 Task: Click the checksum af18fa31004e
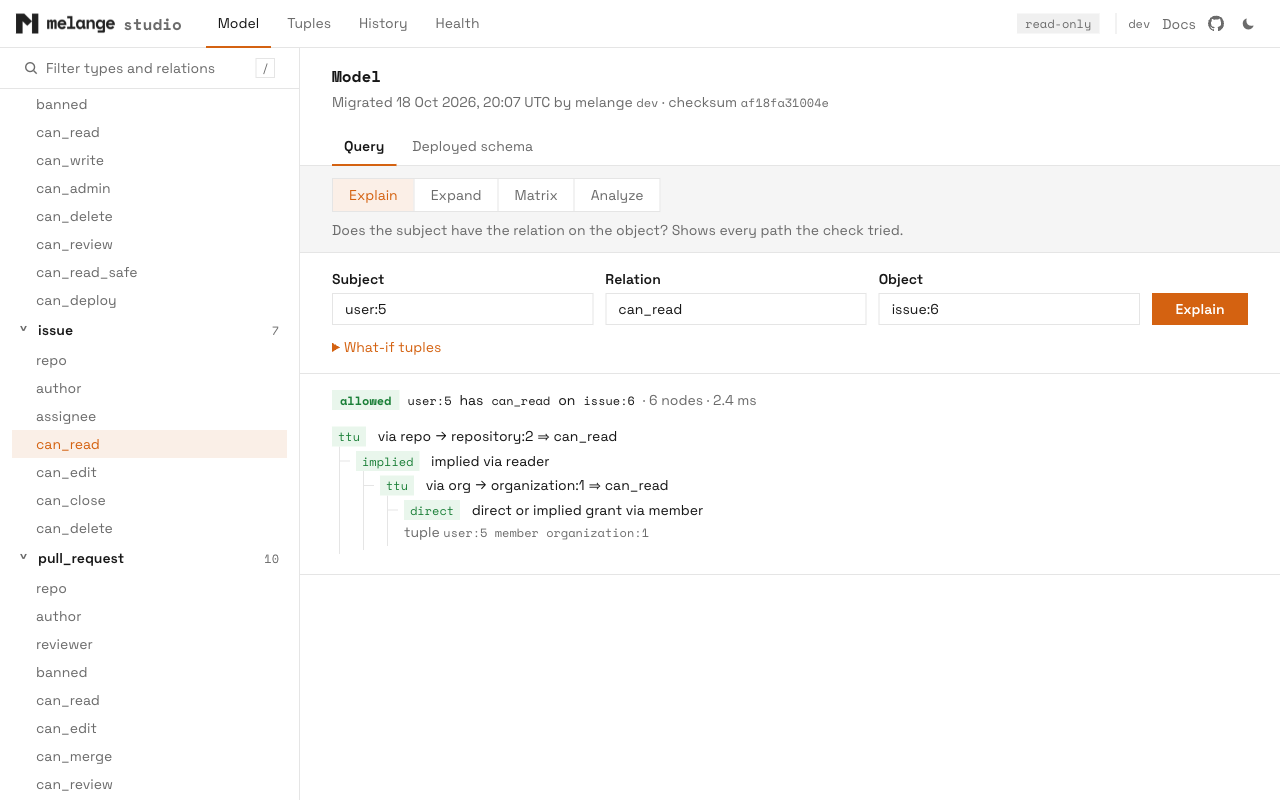coord(784,103)
